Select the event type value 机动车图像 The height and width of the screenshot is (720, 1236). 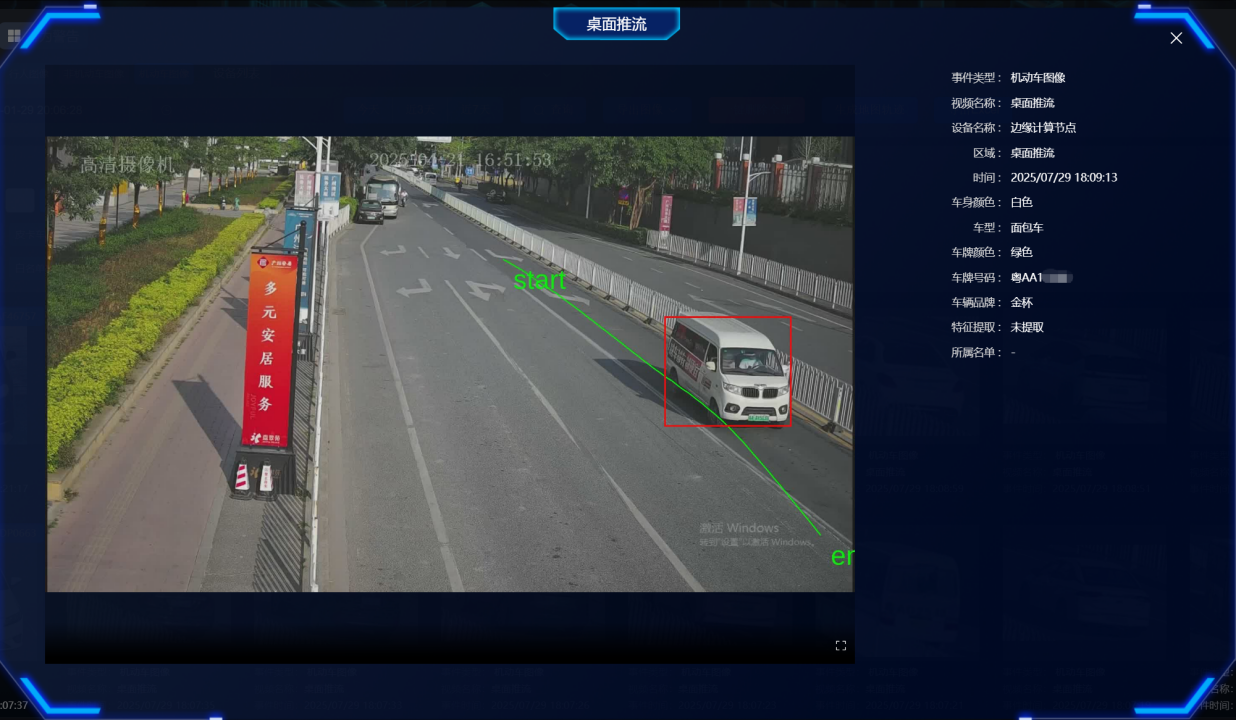coord(1038,78)
